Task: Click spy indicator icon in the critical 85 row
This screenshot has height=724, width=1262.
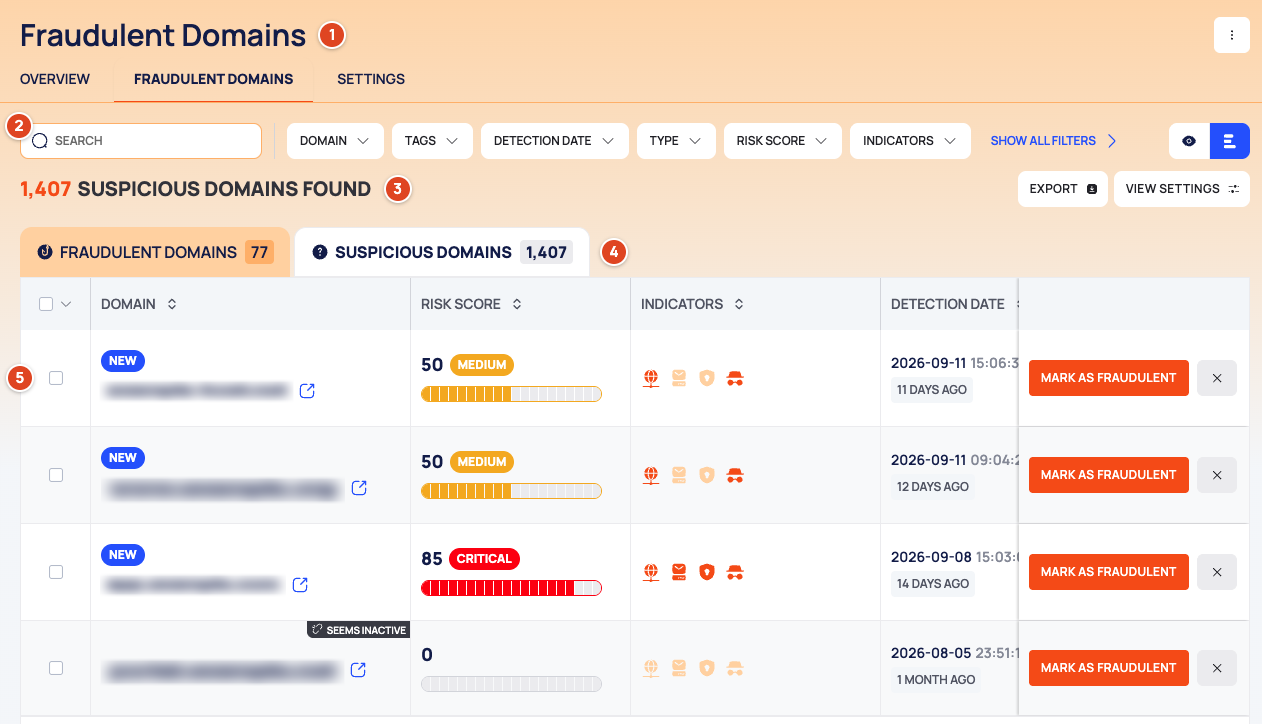Action: 735,572
